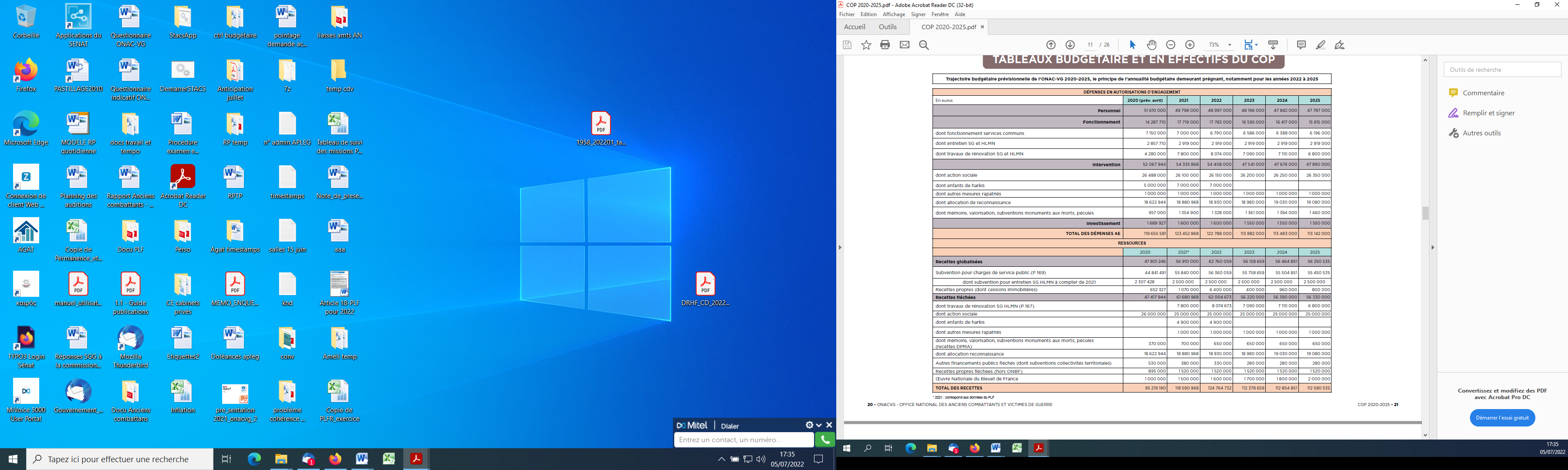Open the 73% zoom level dropdown
Screen dimensions: 1568x470
[1230, 45]
